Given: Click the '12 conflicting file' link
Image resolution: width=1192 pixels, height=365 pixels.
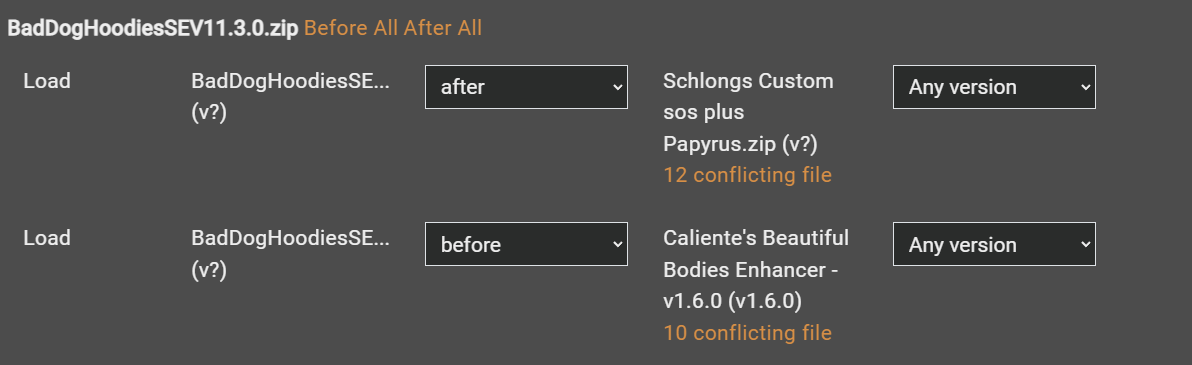Looking at the screenshot, I should (747, 175).
